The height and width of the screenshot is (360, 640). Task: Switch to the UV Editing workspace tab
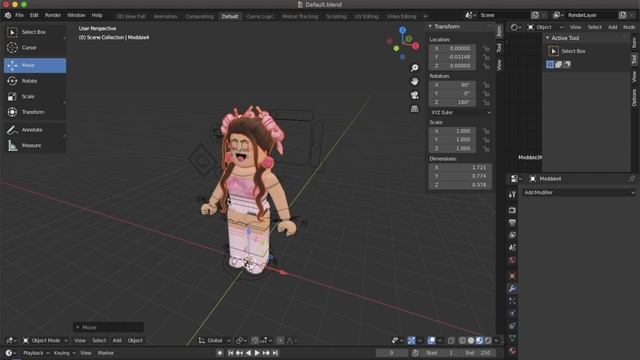pyautogui.click(x=366, y=16)
